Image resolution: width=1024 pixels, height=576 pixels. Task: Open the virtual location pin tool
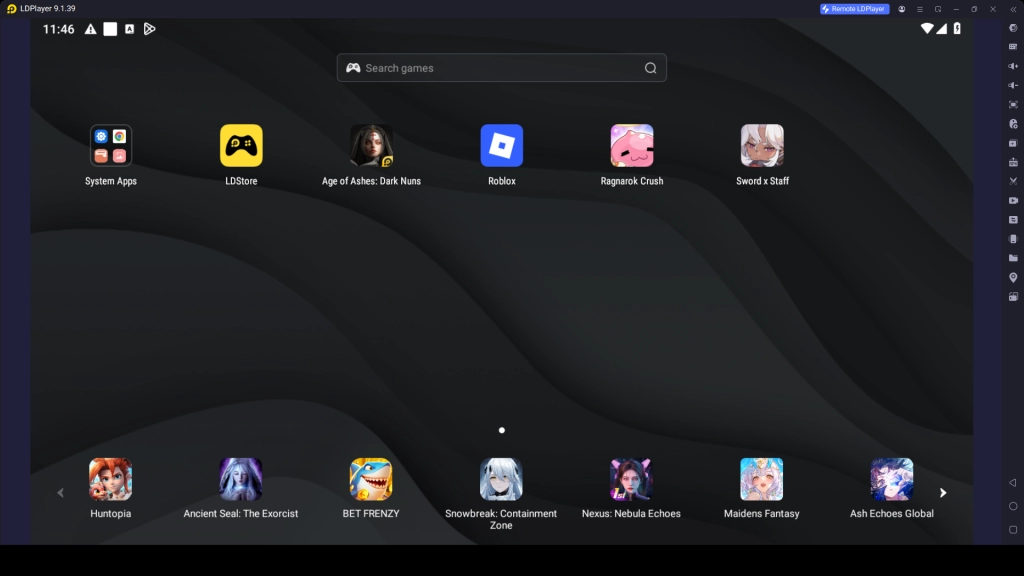(x=1013, y=278)
